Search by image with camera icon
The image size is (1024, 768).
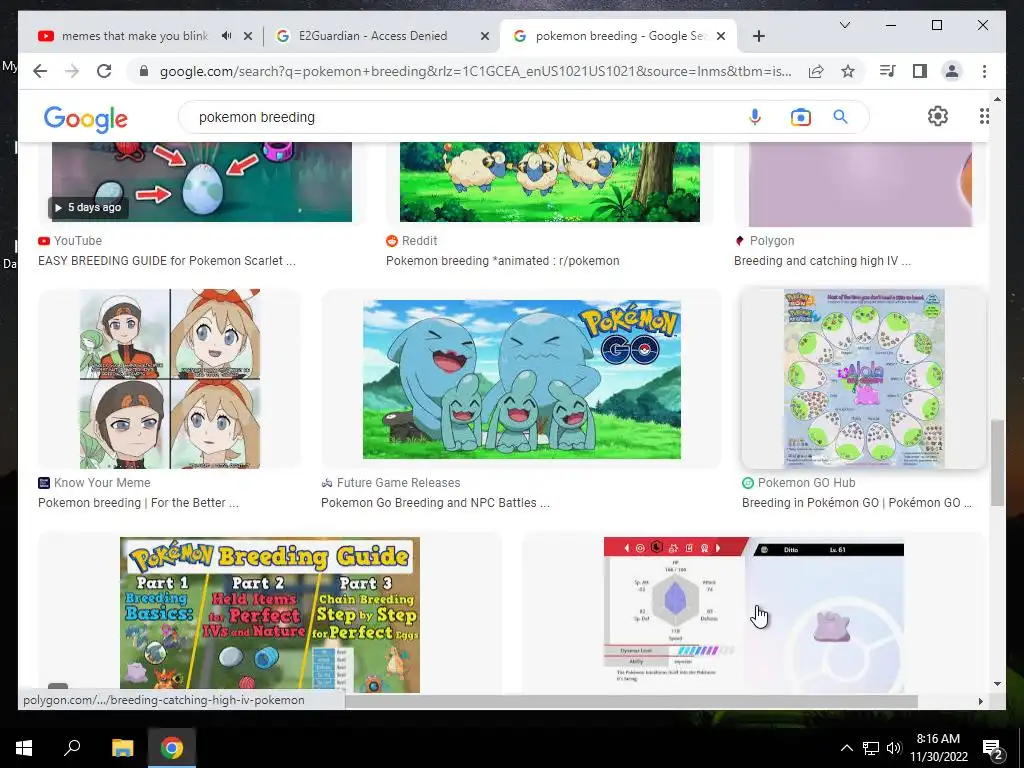pyautogui.click(x=801, y=117)
